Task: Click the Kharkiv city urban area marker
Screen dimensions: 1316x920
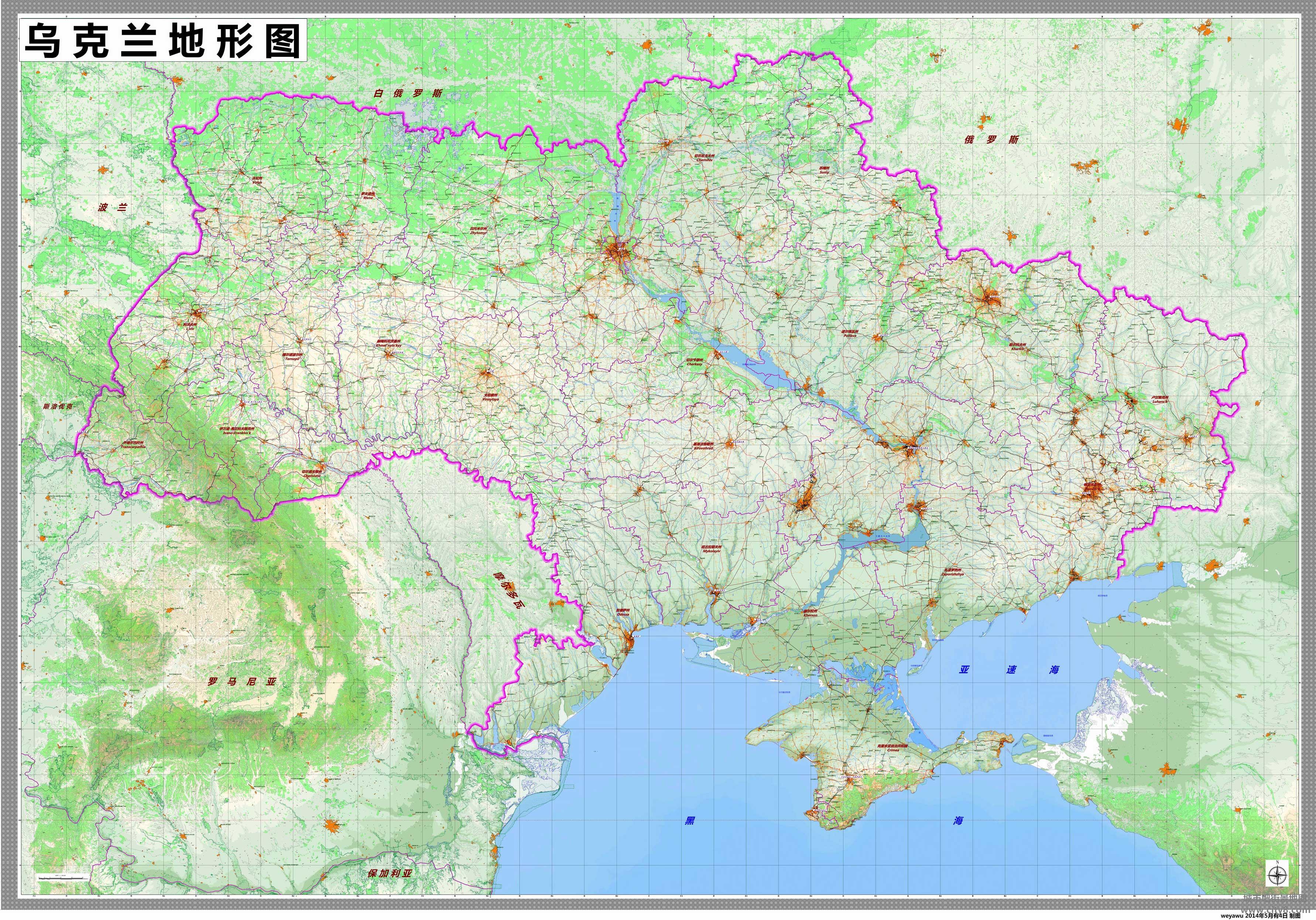Action: coord(989,299)
